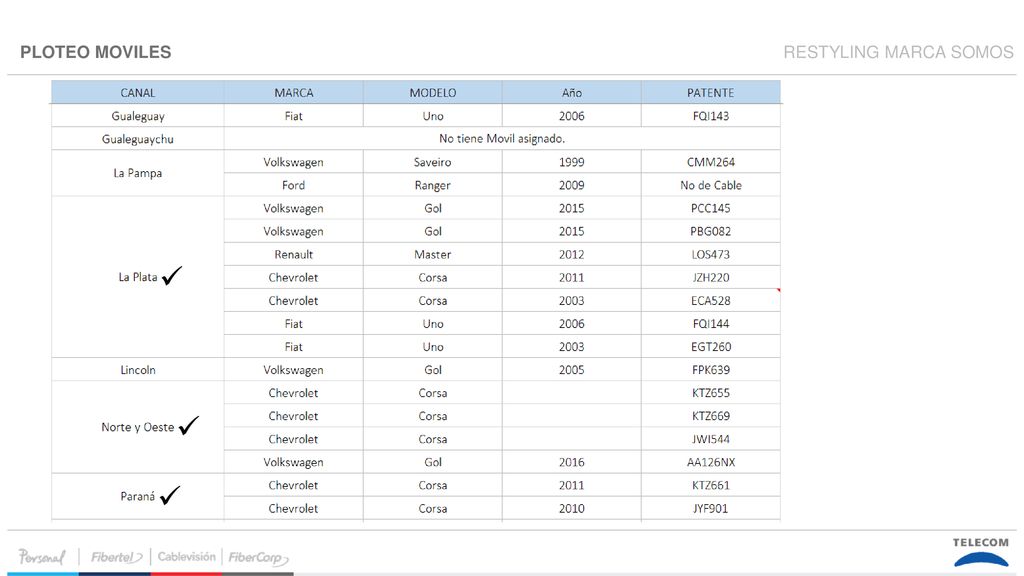
Task: Click the Fibertel brand logo
Action: click(x=116, y=557)
